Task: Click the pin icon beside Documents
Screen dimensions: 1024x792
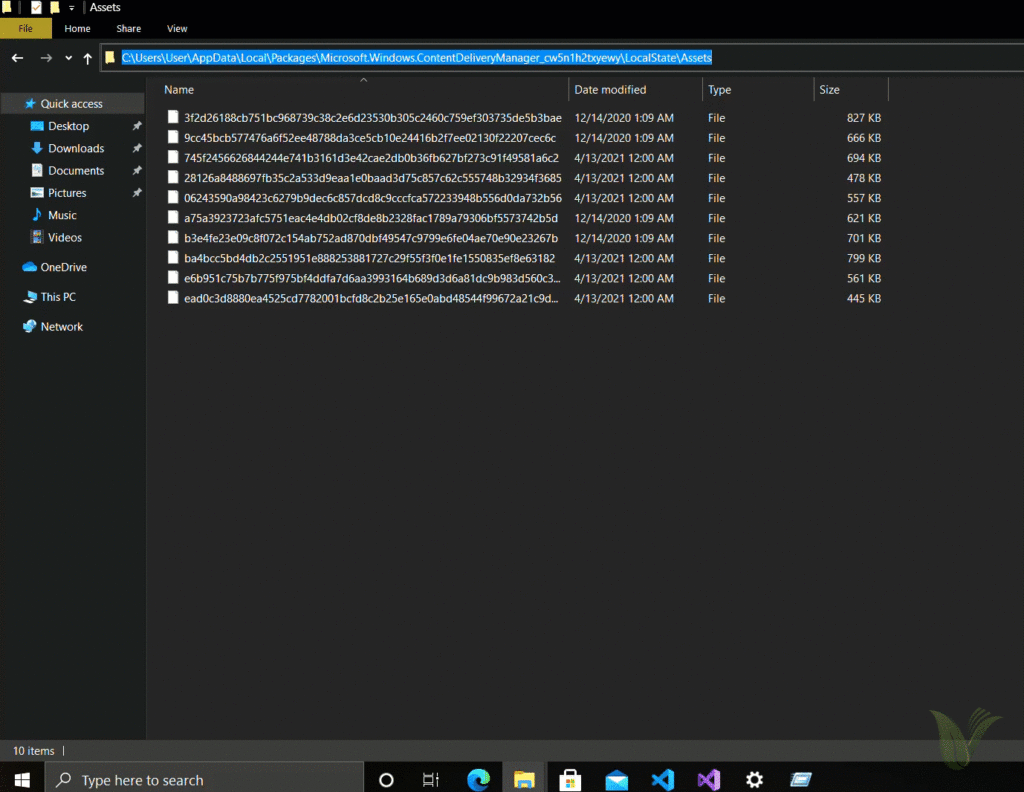Action: coord(136,170)
